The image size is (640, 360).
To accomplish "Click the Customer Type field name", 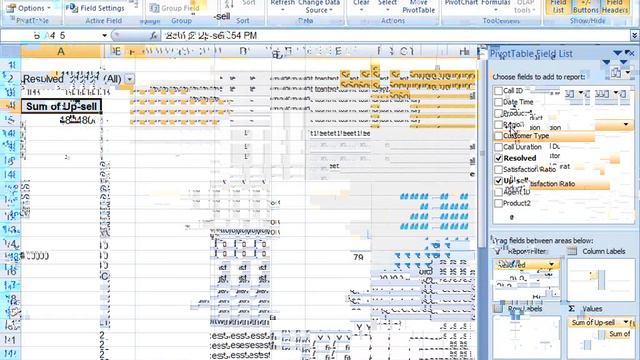I will coord(526,136).
